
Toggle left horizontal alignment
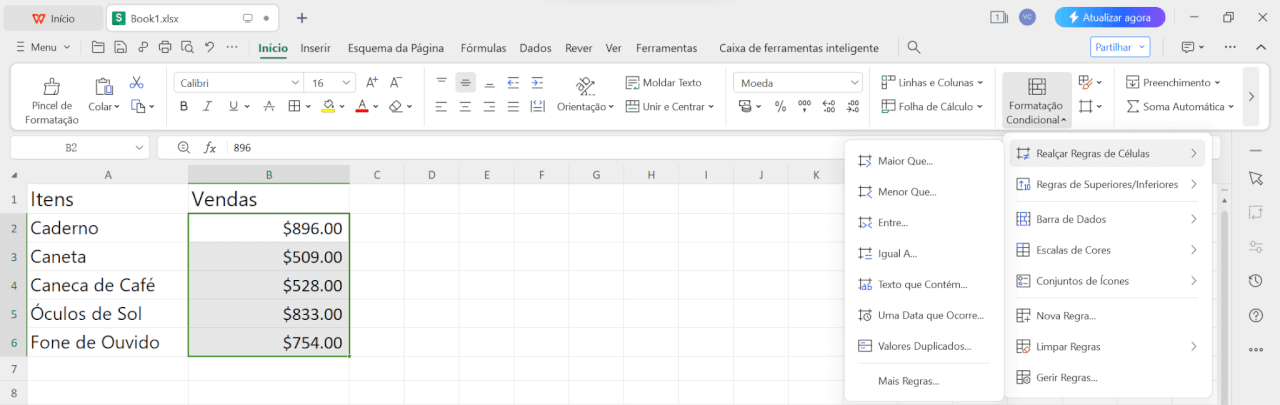point(441,106)
